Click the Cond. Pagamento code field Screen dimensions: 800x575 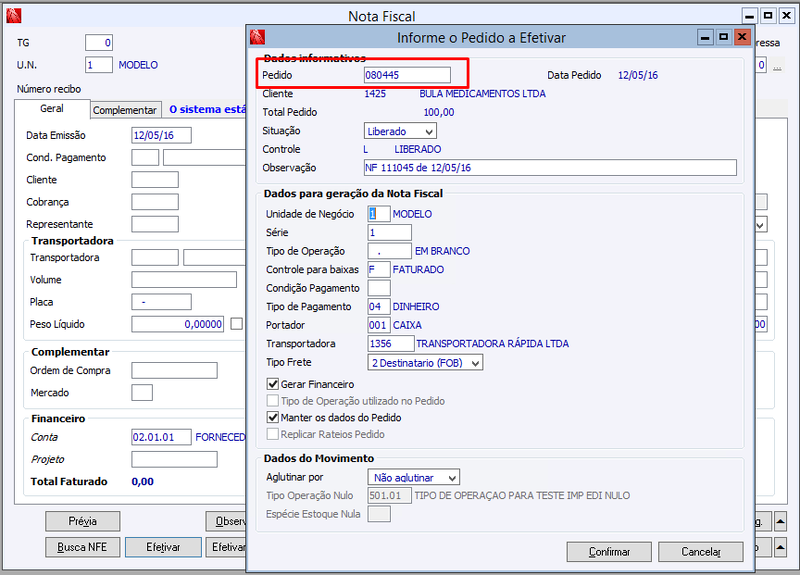click(x=145, y=158)
